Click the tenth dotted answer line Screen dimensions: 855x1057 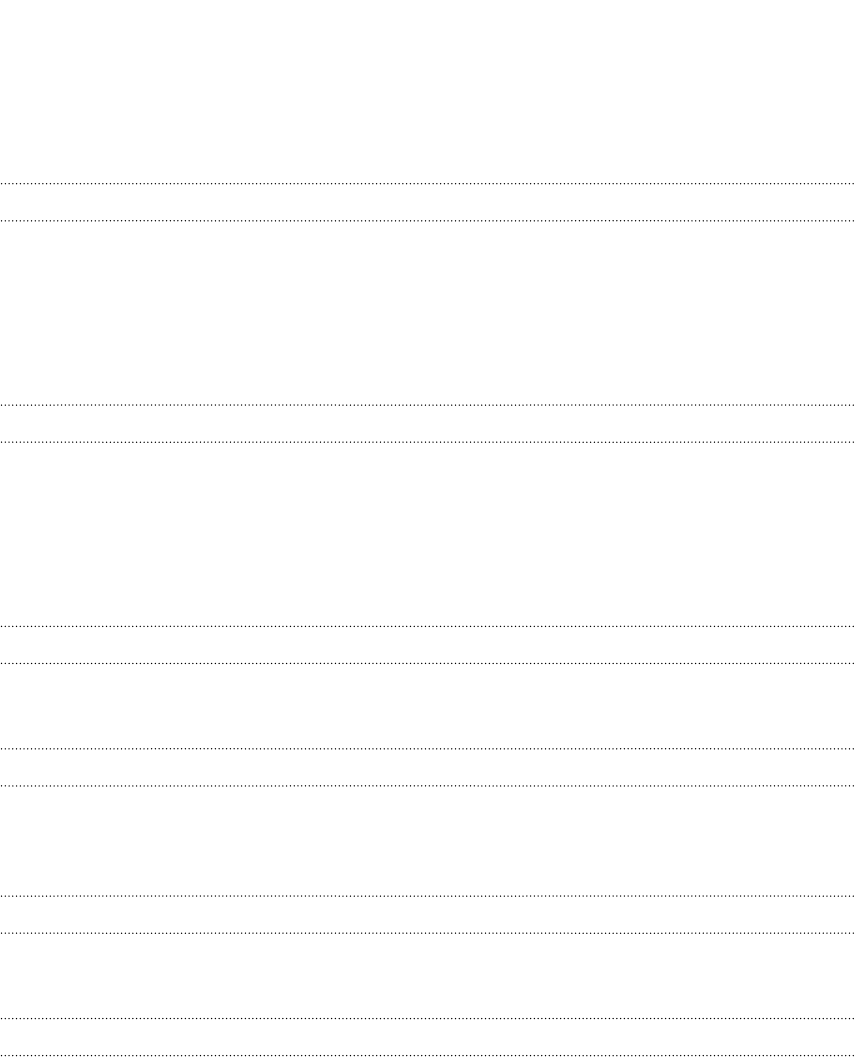(x=428, y=933)
